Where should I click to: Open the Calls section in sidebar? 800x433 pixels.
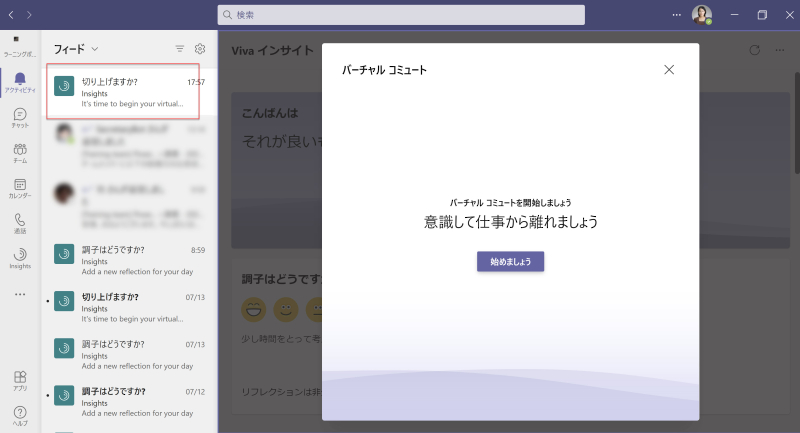(x=20, y=223)
